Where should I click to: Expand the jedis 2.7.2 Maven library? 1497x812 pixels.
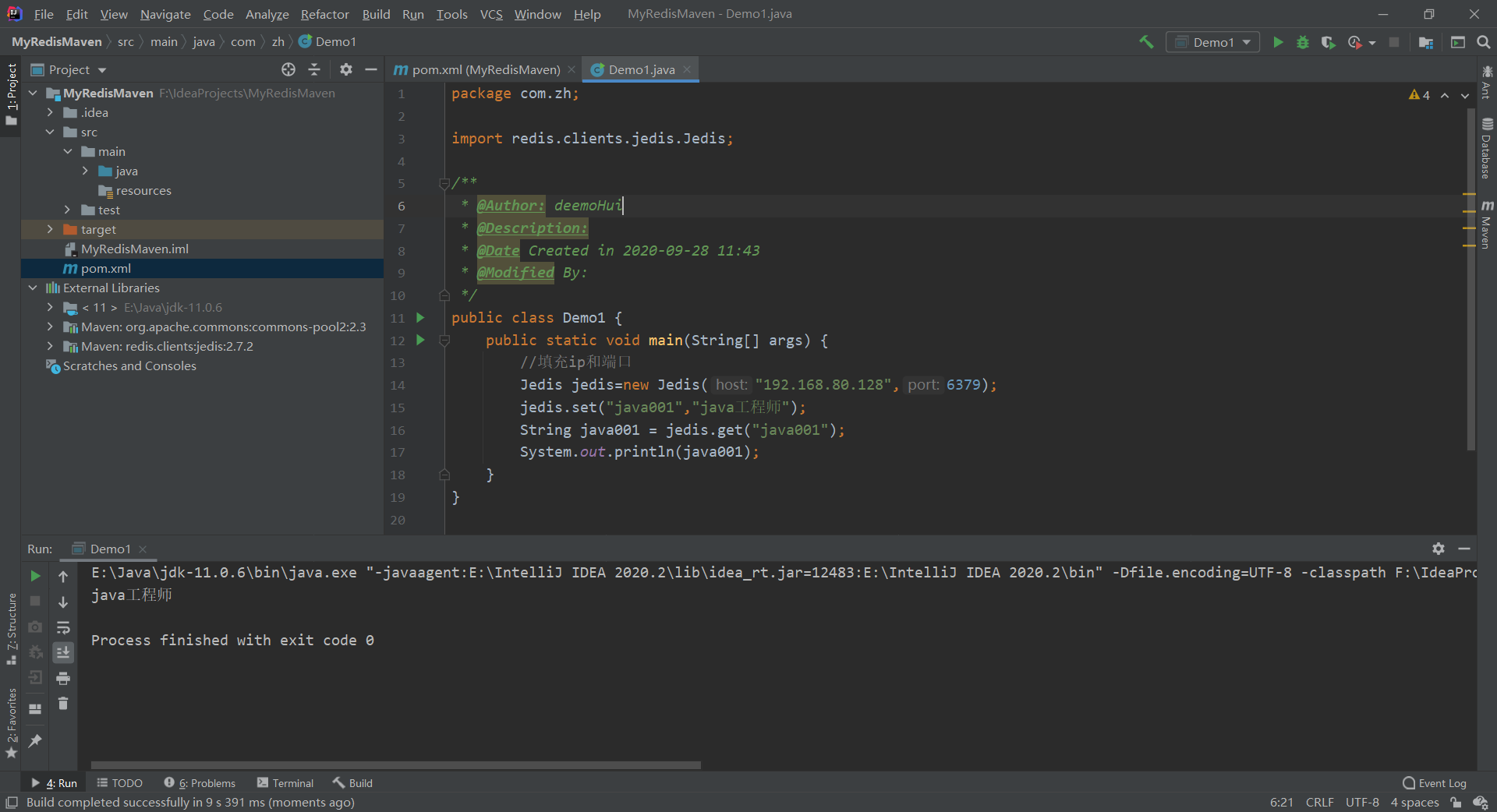(x=50, y=346)
